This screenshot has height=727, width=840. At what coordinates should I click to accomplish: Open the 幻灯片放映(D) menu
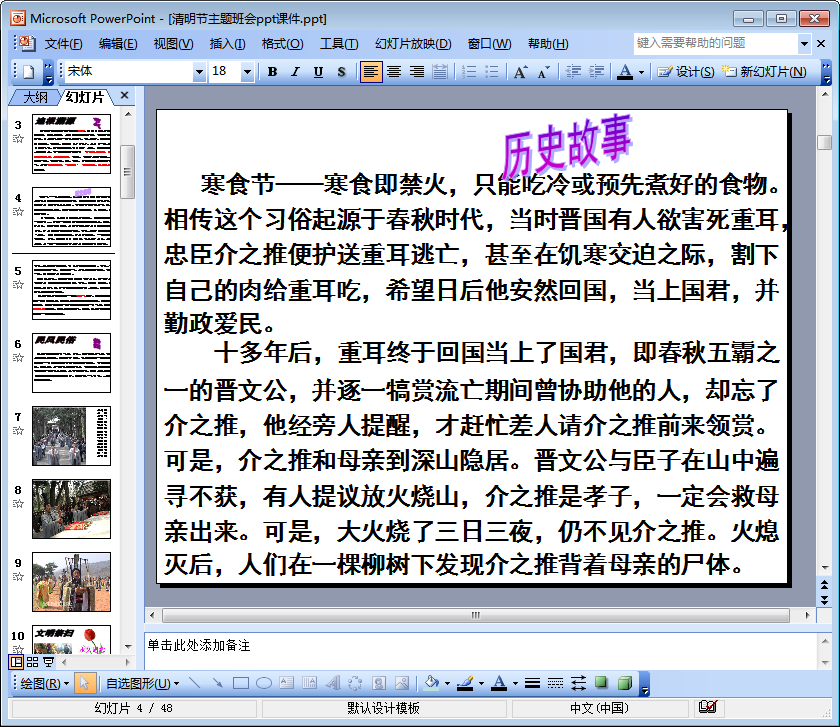[413, 44]
